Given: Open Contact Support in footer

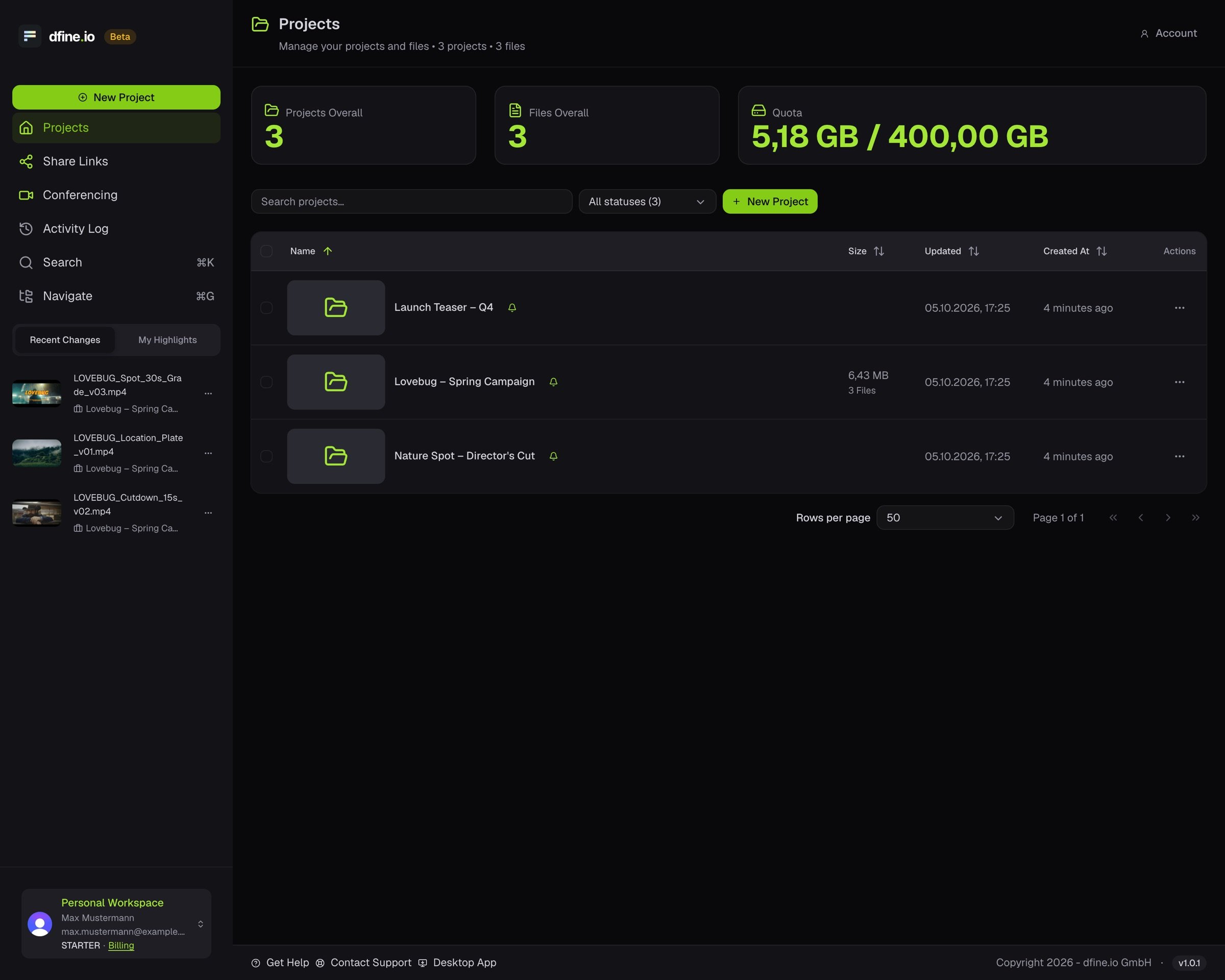Looking at the screenshot, I should tap(363, 962).
